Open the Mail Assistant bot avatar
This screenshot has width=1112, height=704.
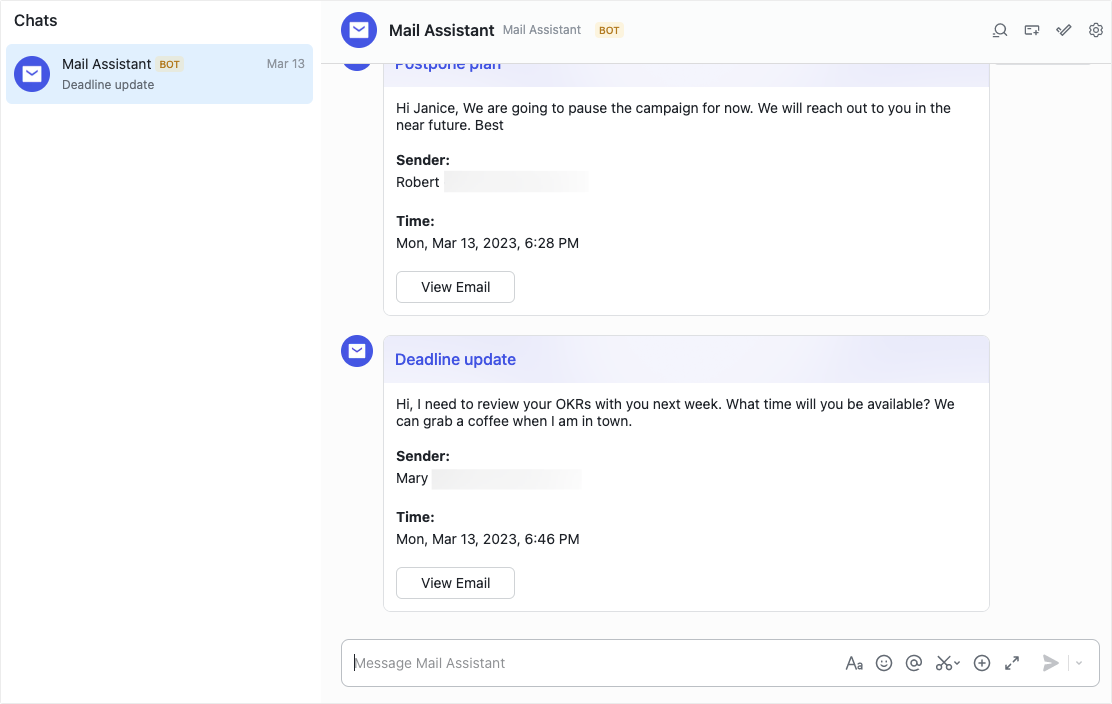[x=358, y=30]
